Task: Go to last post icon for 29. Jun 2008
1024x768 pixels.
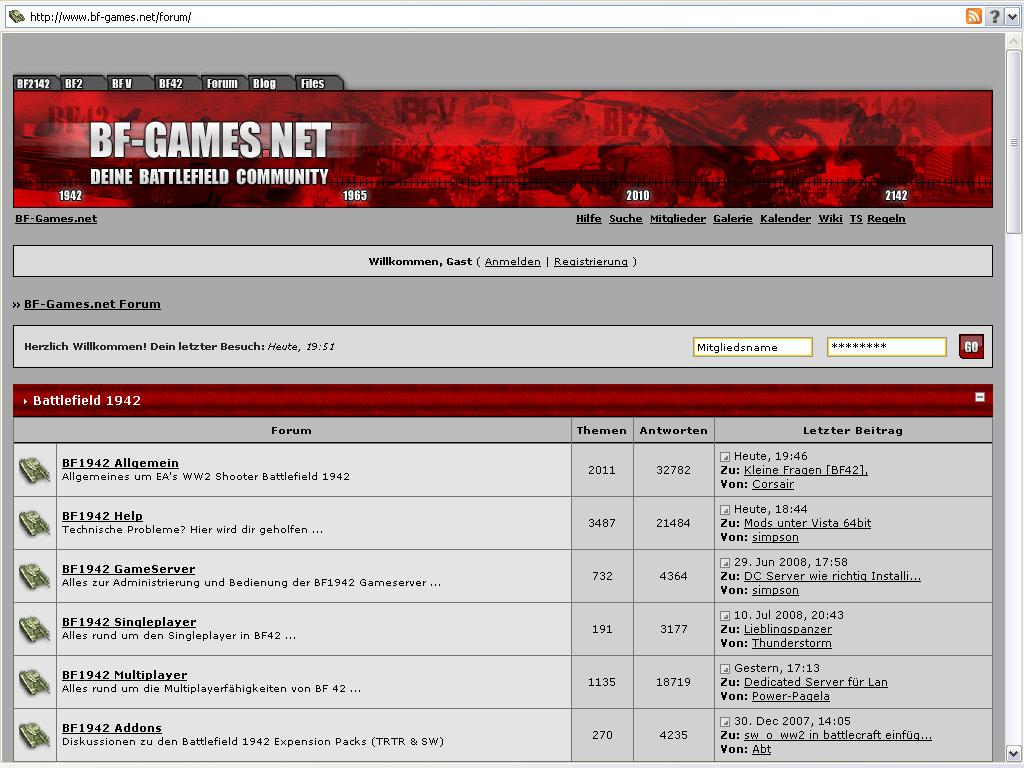Action: 725,562
